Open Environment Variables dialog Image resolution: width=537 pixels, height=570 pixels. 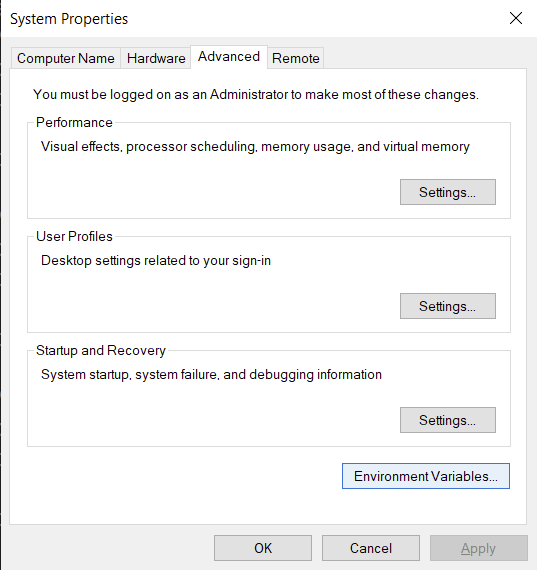[426, 476]
